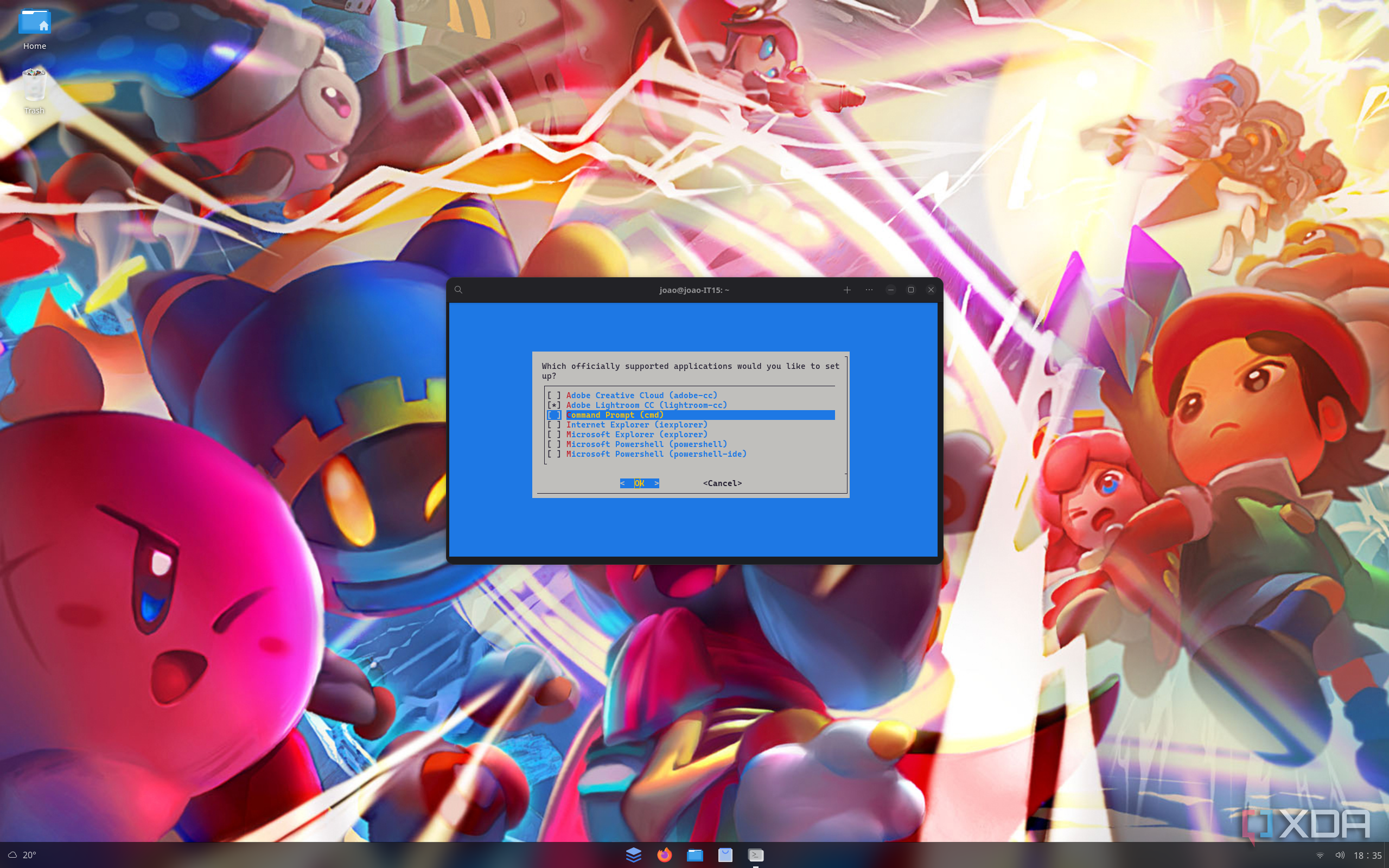Uncheck Adobe Lightroom CC (lightroom-cc)
The width and height of the screenshot is (1389, 868).
[x=554, y=405]
